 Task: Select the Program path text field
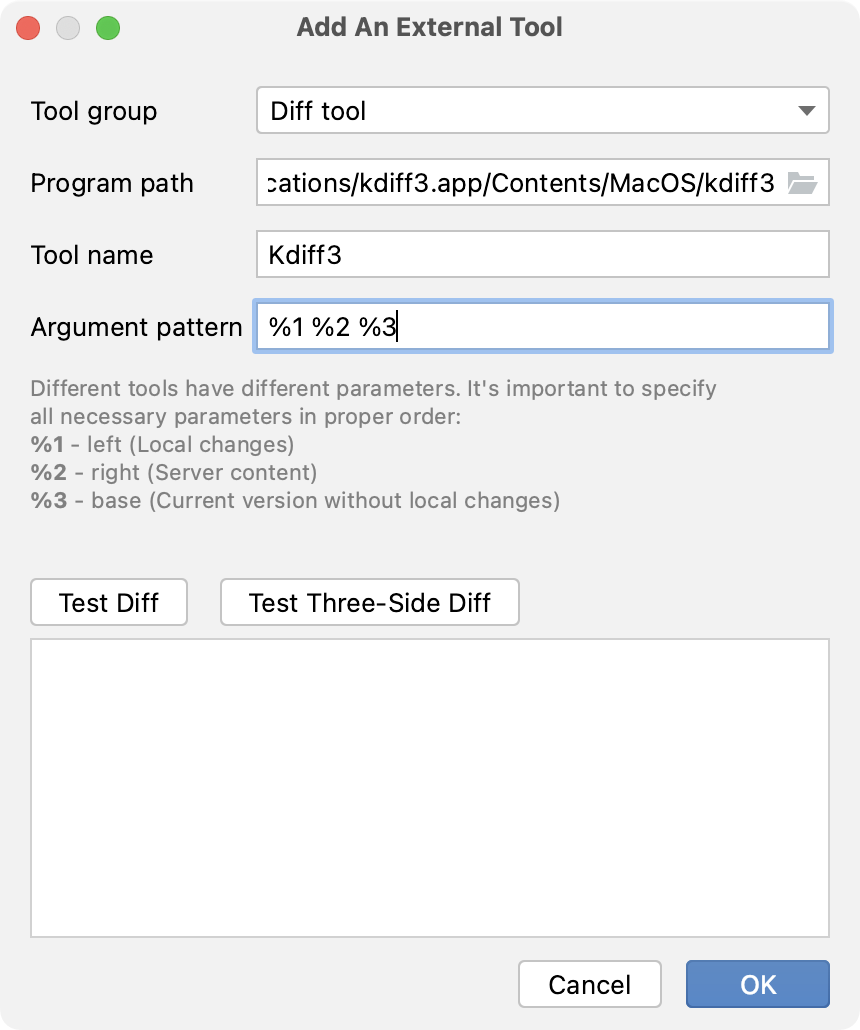[x=520, y=183]
